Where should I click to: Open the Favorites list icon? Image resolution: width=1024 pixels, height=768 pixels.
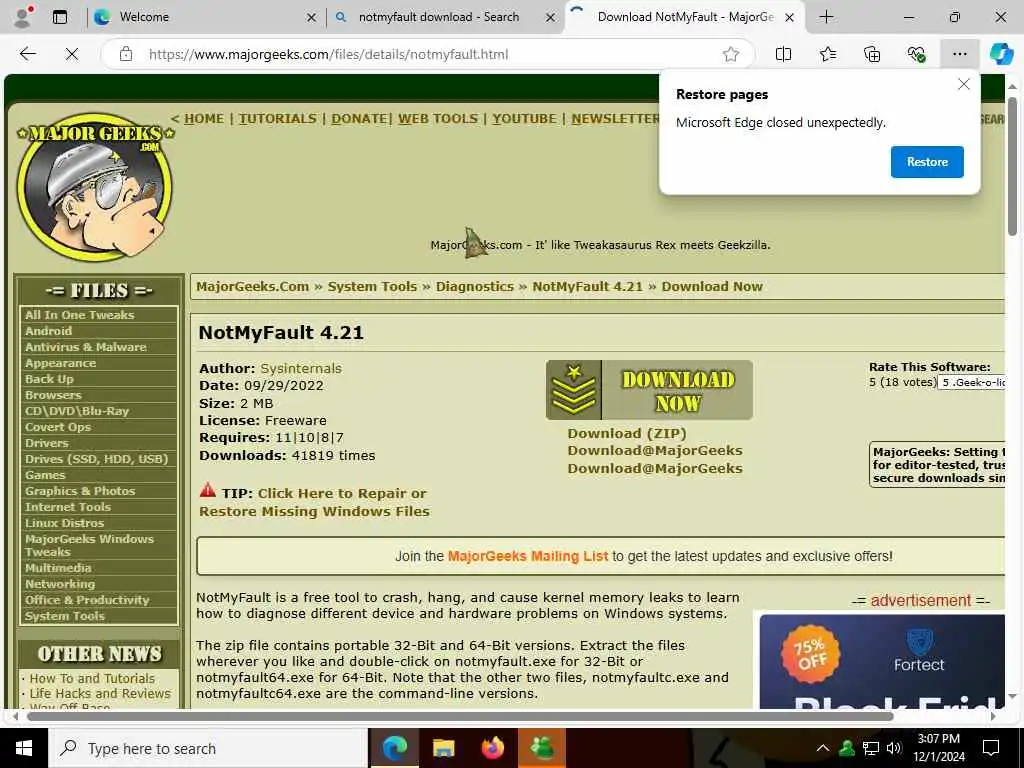(x=827, y=54)
